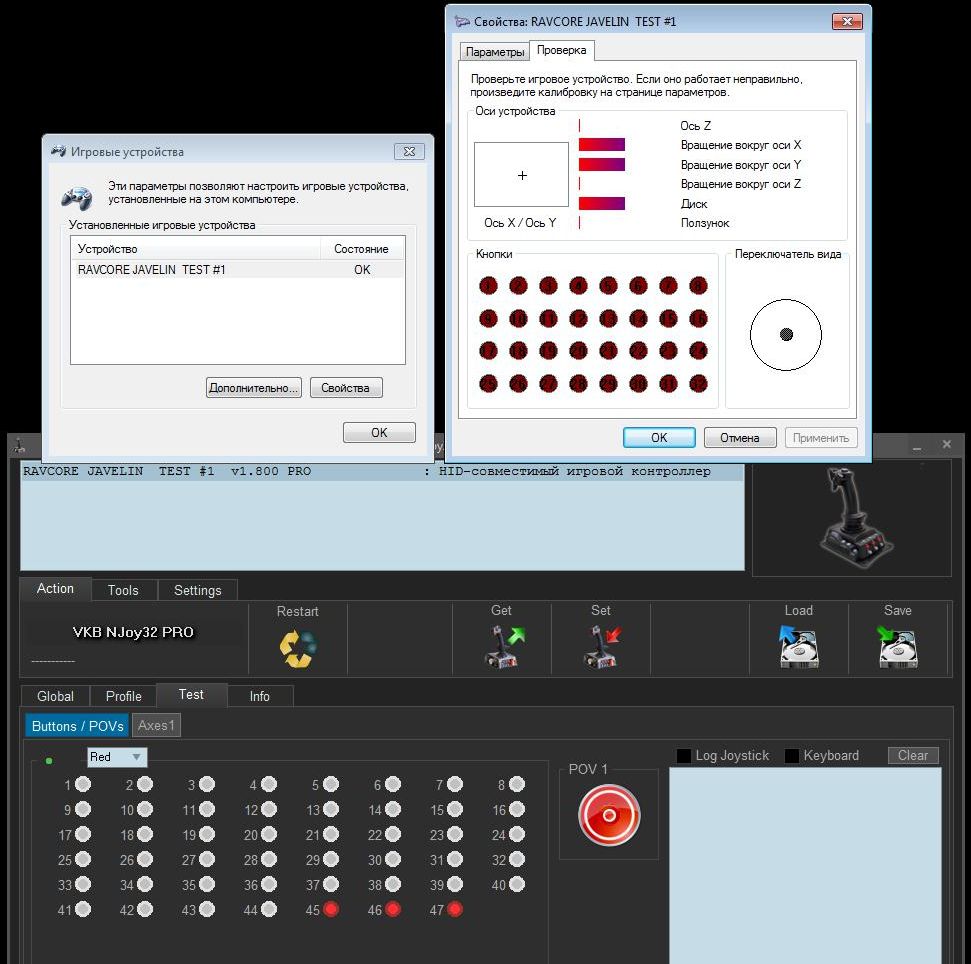Click the Диск axis bar
971x964 pixels.
pyautogui.click(x=602, y=203)
